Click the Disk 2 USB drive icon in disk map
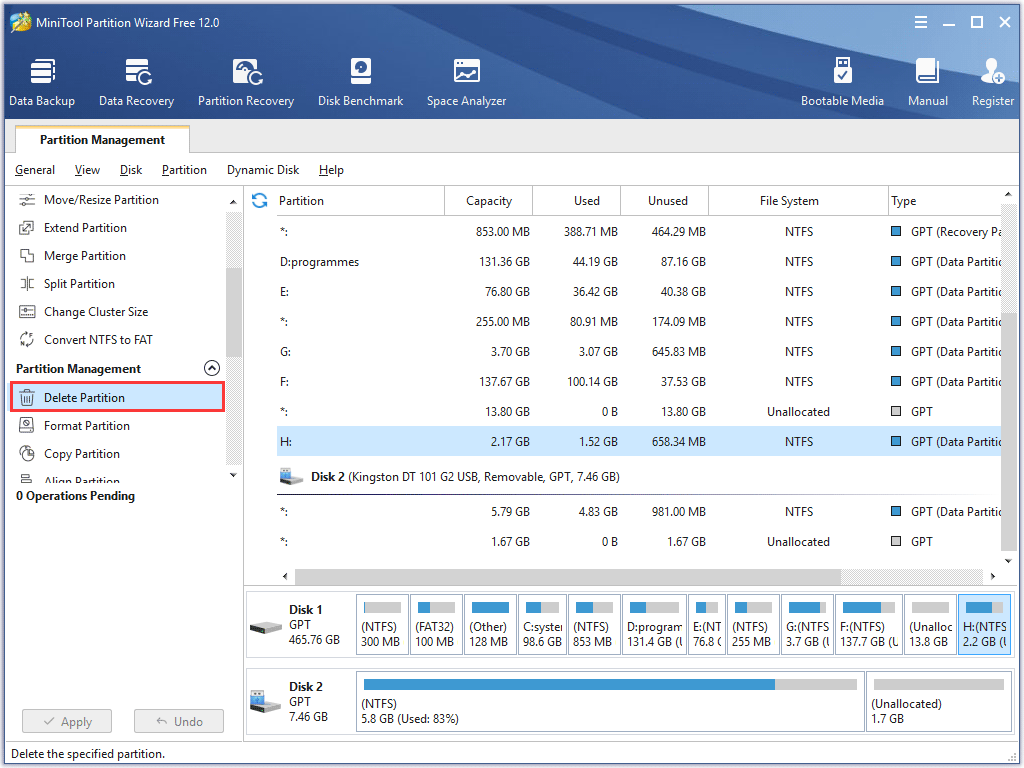The image size is (1024, 768). click(265, 702)
